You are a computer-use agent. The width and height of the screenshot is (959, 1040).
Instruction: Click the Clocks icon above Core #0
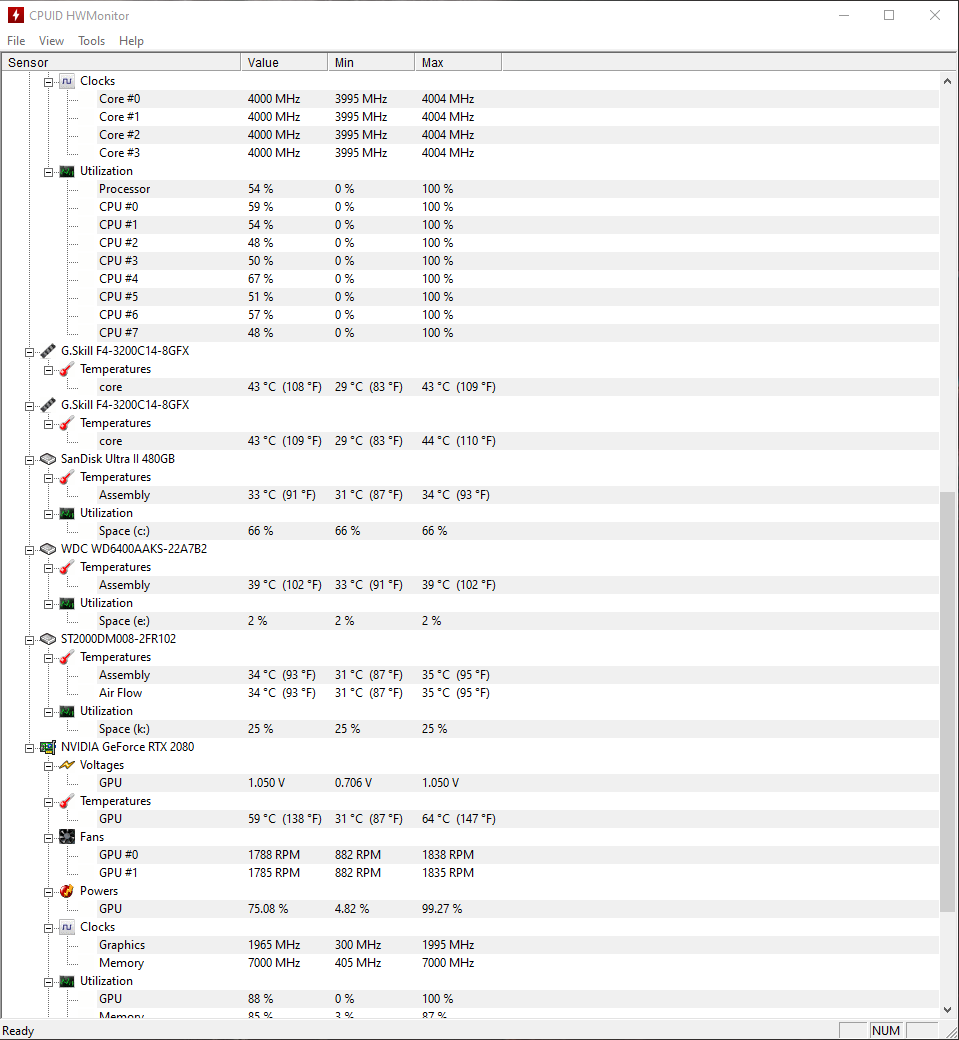pyautogui.click(x=66, y=81)
